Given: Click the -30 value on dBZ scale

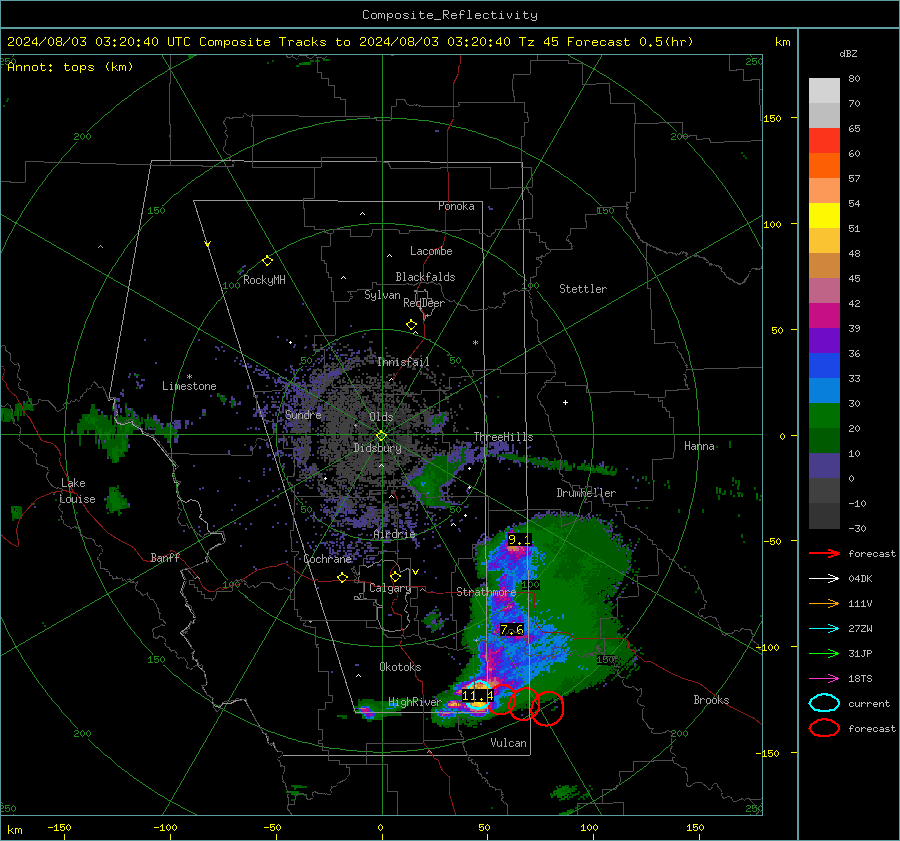Looking at the screenshot, I should tap(857, 528).
